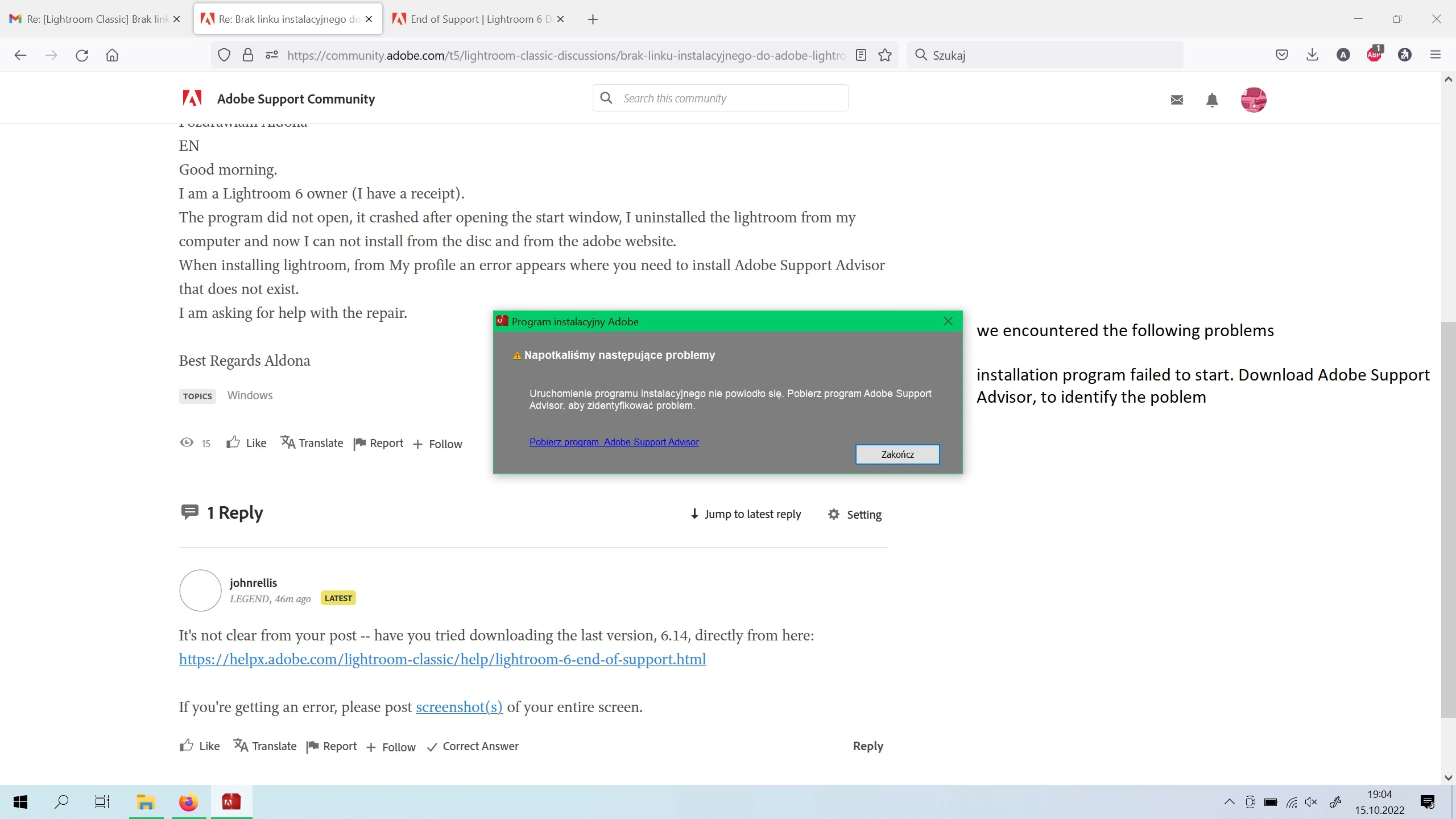Bookmark this page with the star icon

click(885, 55)
